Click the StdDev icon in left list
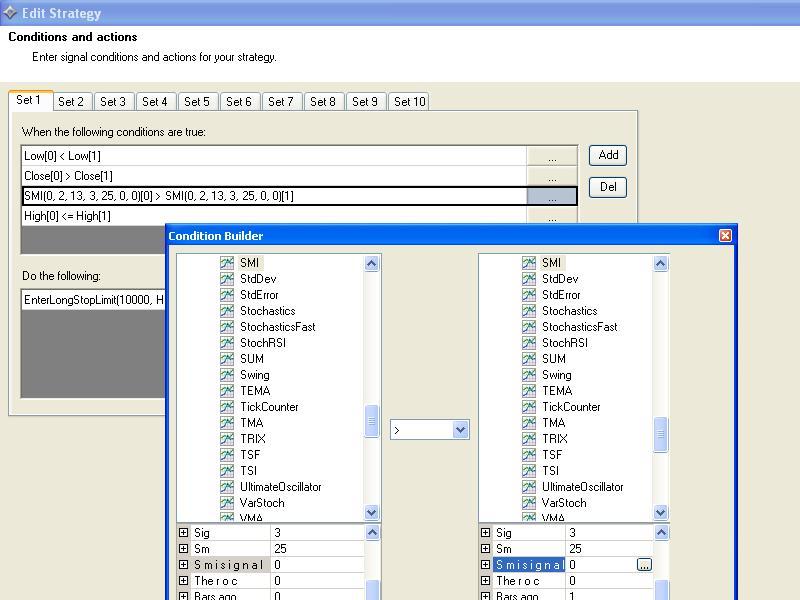800x600 pixels. [227, 279]
